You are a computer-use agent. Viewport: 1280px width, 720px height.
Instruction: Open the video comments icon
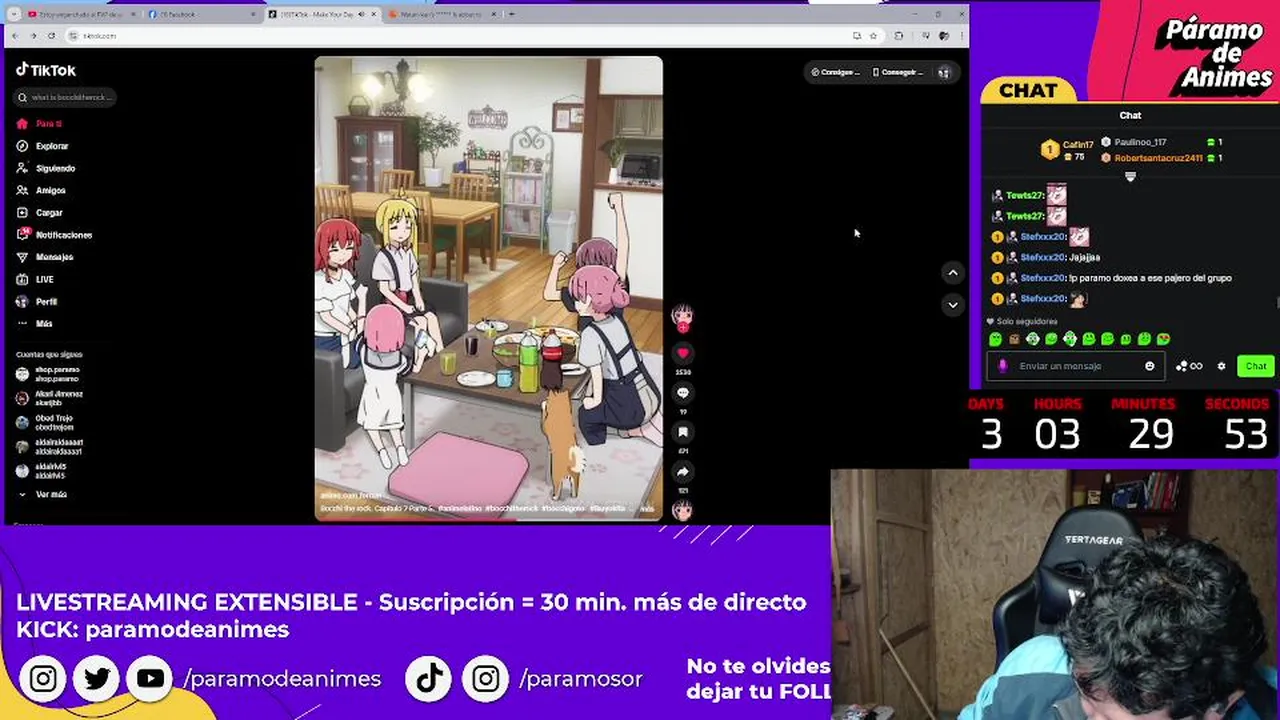tap(683, 393)
